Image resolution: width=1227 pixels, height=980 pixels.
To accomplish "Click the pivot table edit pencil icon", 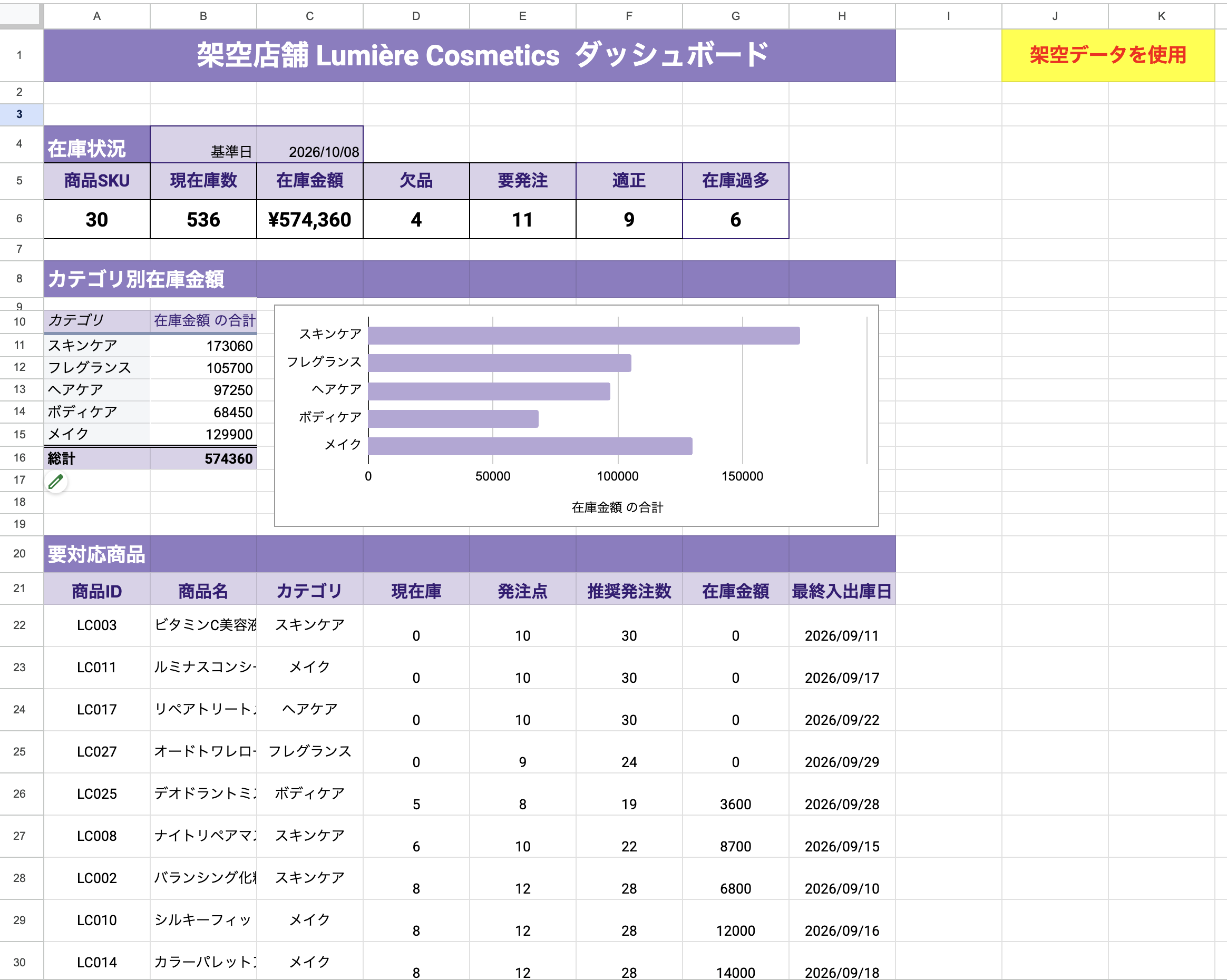I will point(56,482).
